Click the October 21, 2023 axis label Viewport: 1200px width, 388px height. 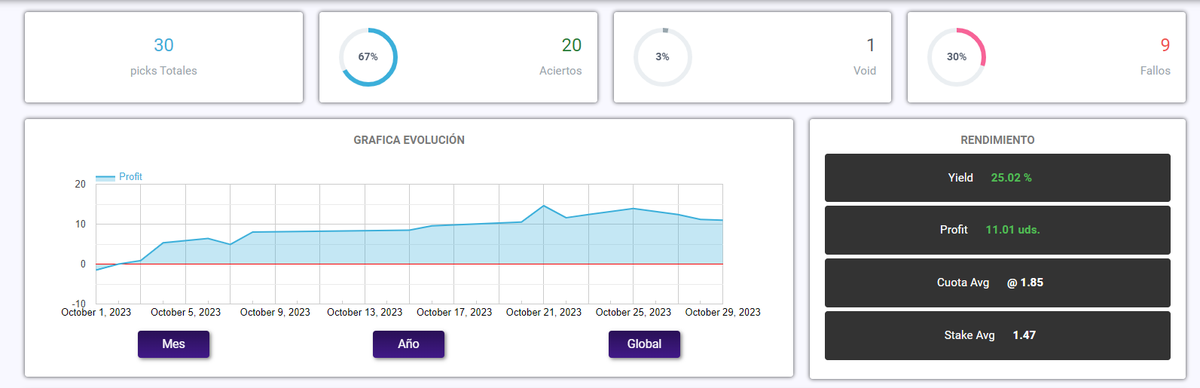pos(544,313)
